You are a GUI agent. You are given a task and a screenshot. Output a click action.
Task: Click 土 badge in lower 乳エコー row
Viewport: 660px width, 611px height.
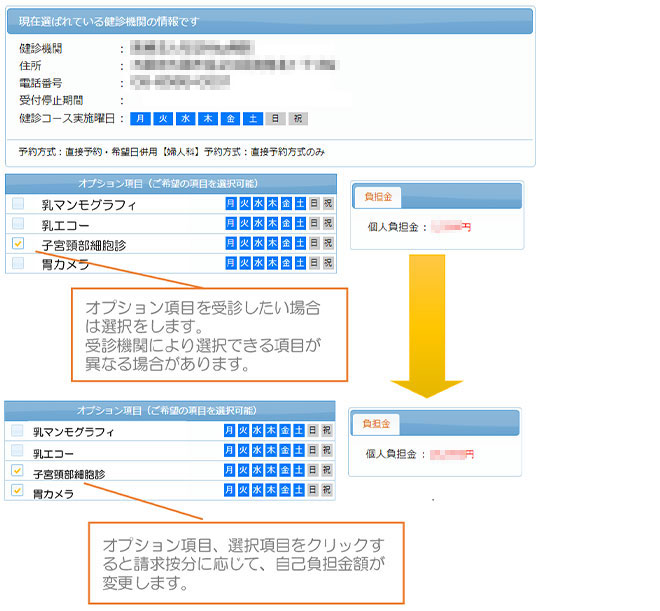click(299, 450)
